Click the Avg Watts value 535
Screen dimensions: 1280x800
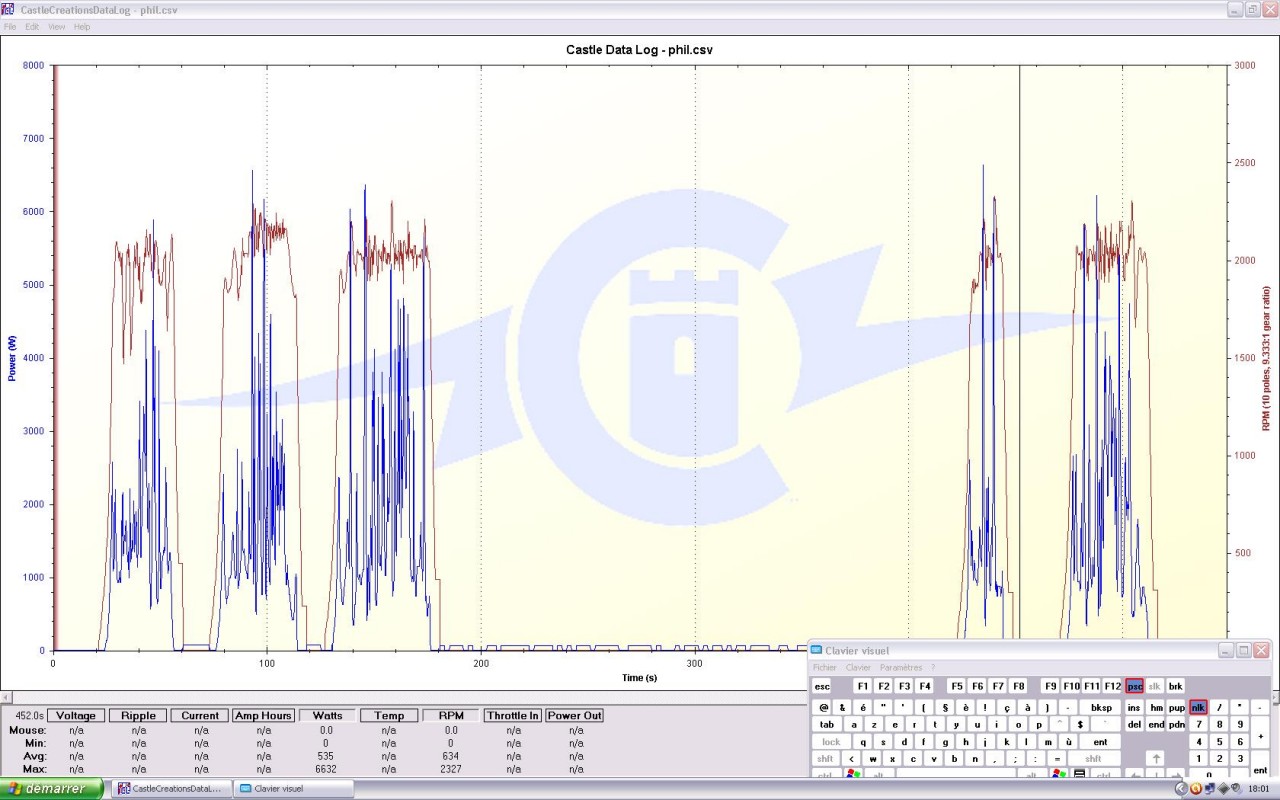pyautogui.click(x=326, y=756)
